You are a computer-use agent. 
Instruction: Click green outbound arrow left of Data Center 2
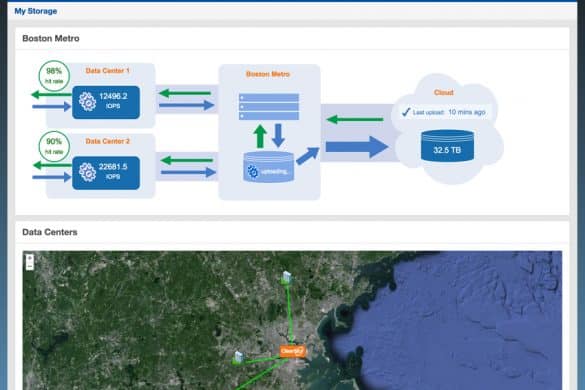pos(52,165)
